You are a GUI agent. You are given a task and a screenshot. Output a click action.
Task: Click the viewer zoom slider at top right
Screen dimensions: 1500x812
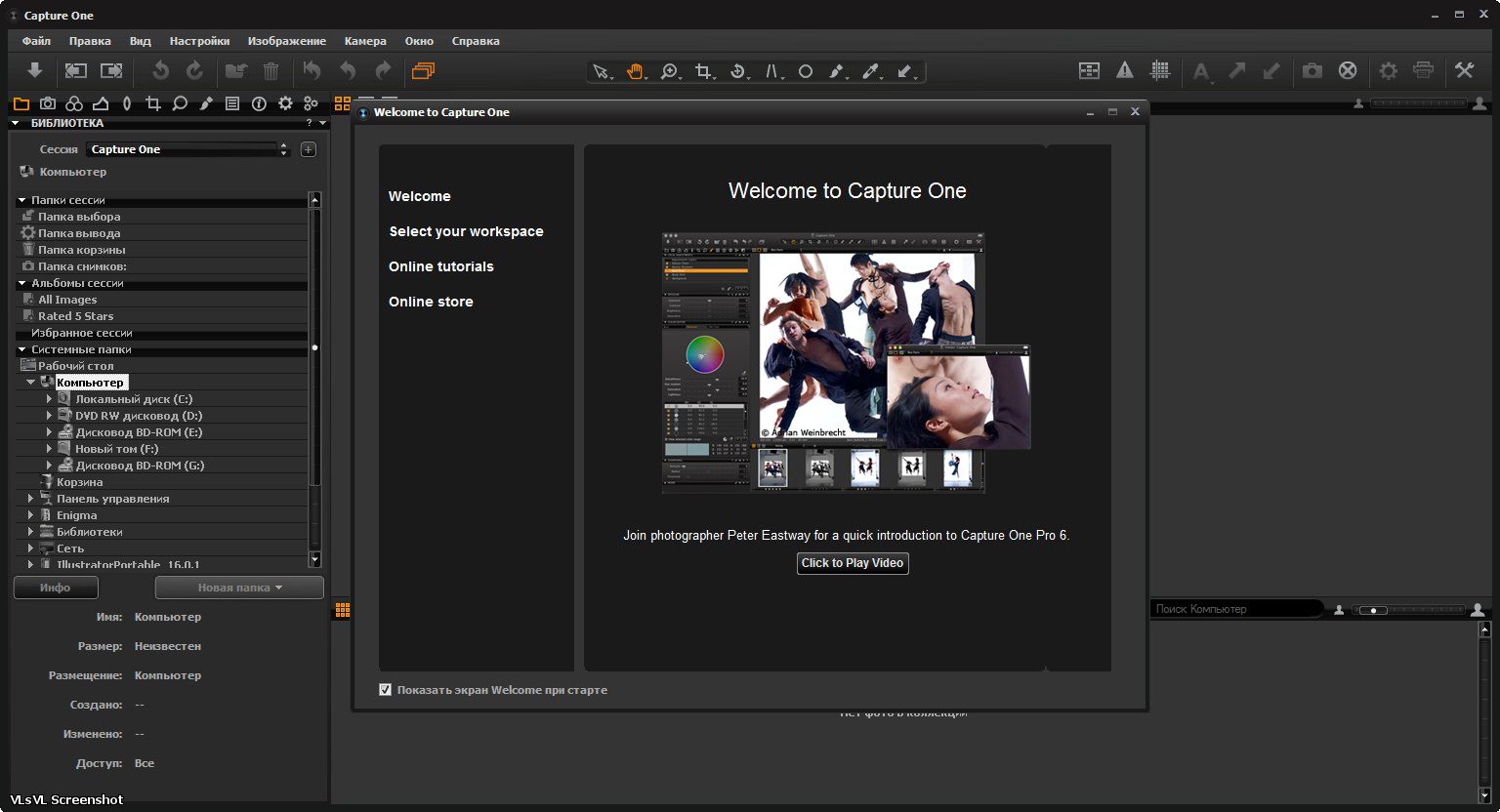click(1419, 103)
